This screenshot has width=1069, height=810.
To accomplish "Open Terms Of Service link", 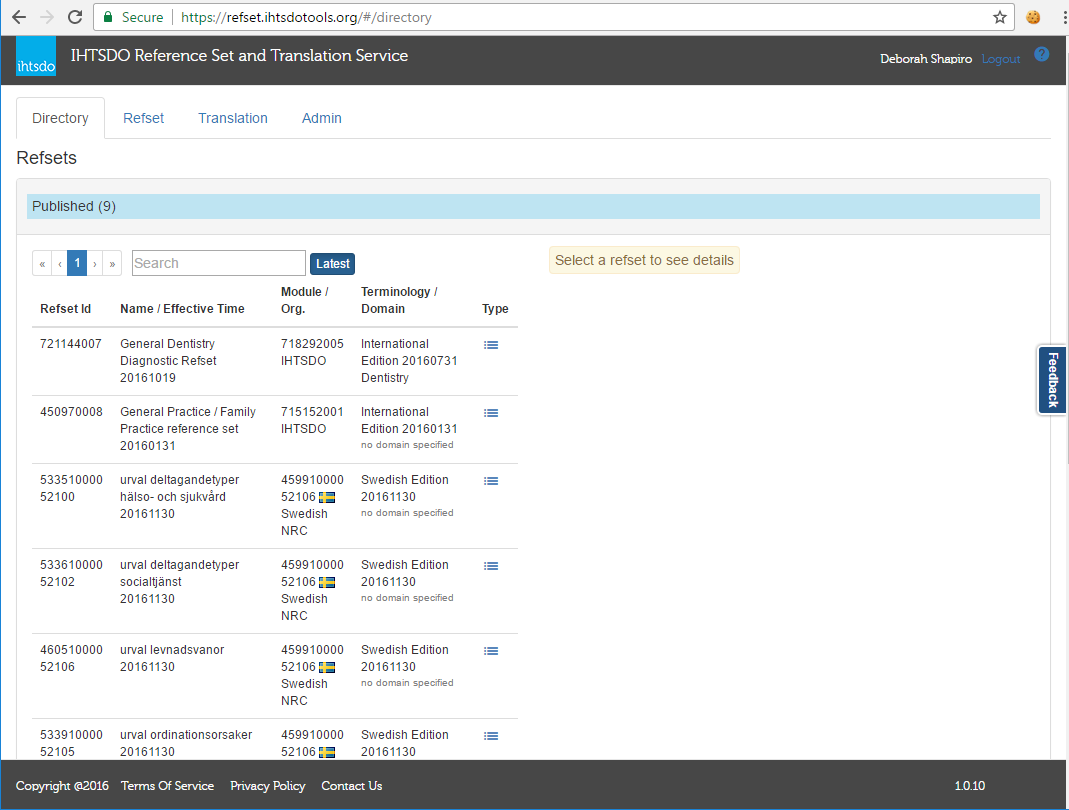I will tap(167, 785).
